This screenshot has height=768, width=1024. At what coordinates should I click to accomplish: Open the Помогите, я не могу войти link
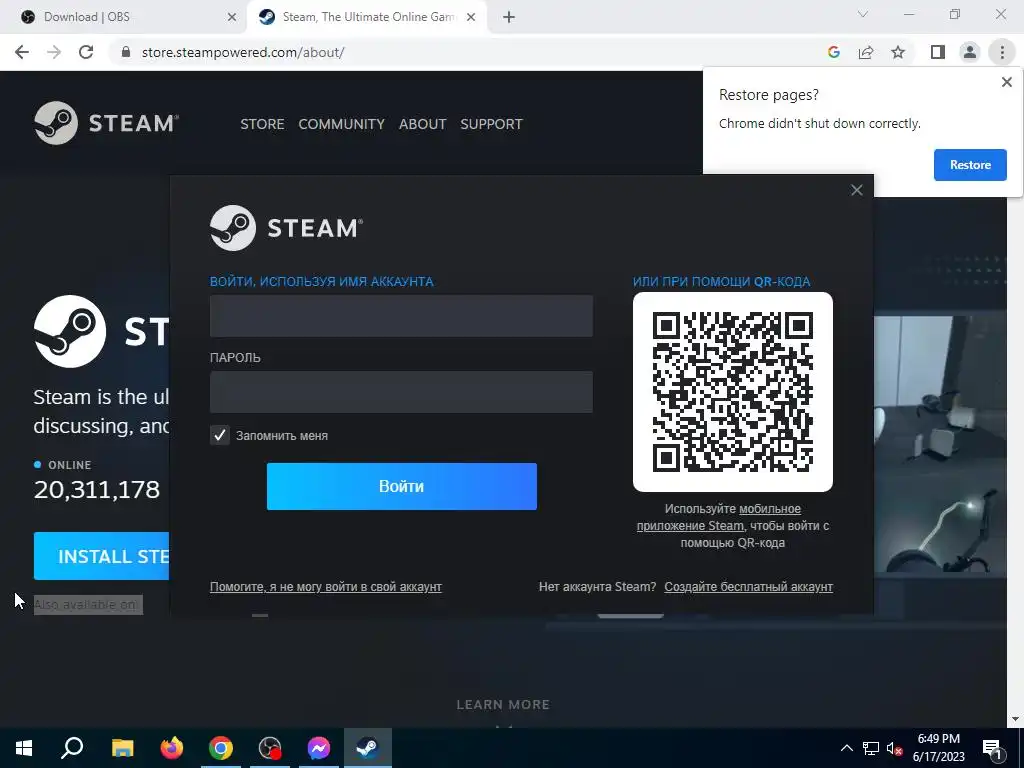point(326,587)
